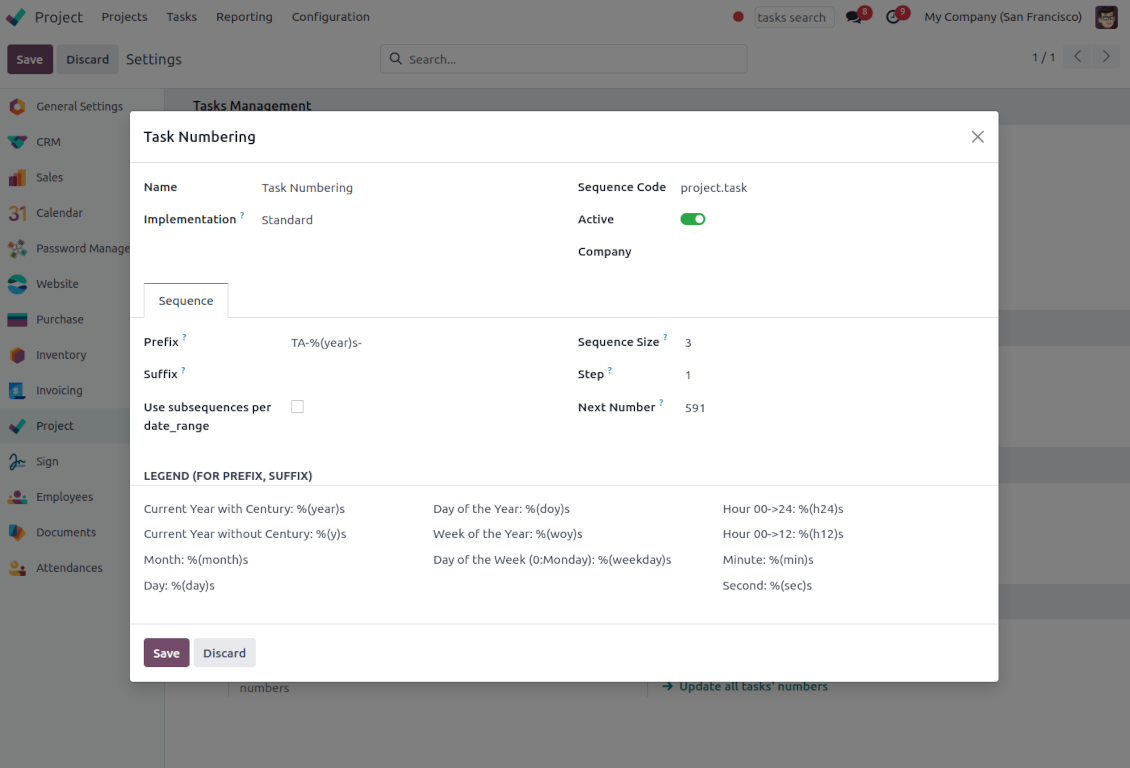Discard changes in the dialog
This screenshot has width=1130, height=768.
coord(224,653)
